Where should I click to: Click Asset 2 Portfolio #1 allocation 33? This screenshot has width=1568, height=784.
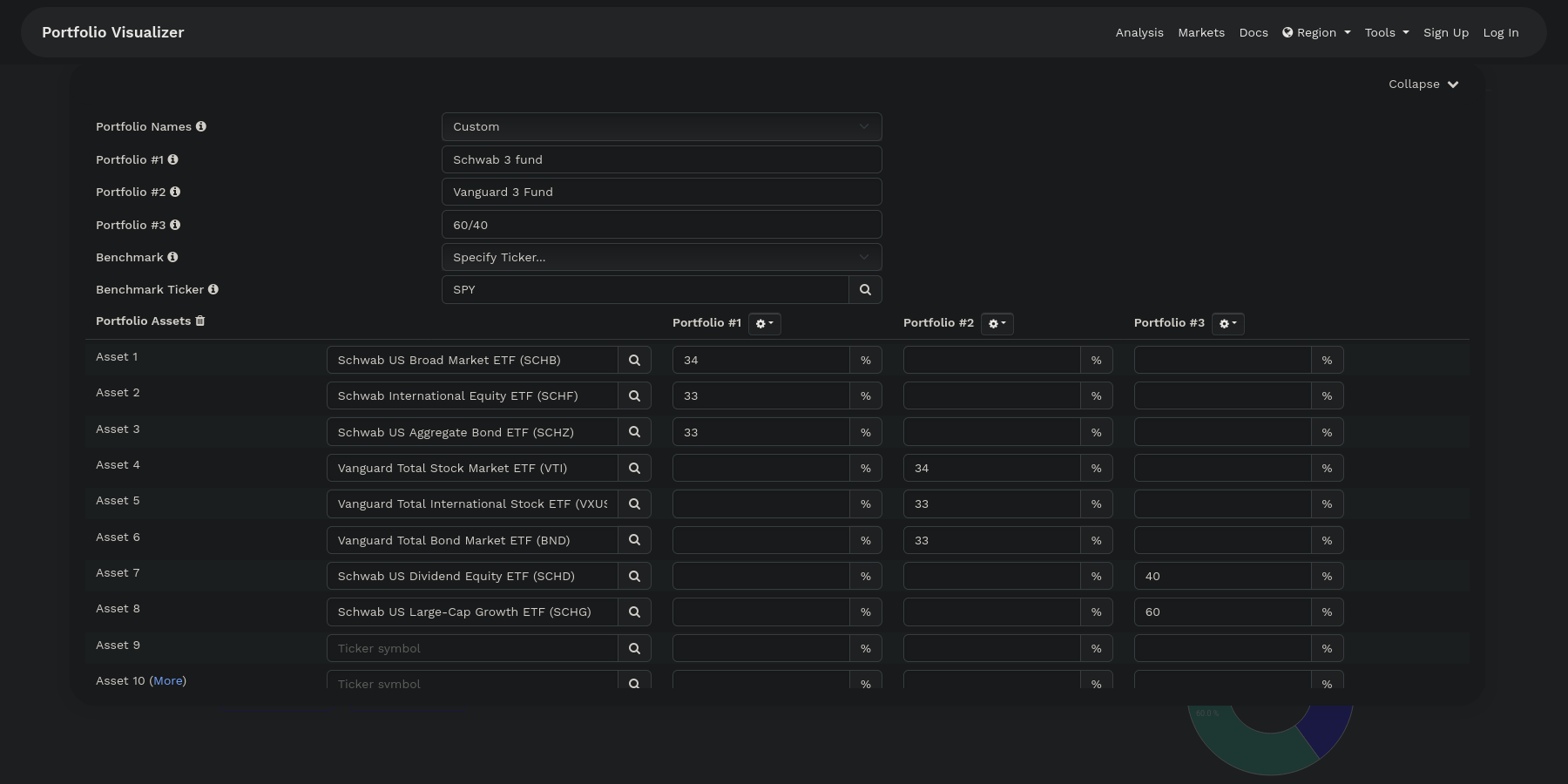(x=761, y=395)
